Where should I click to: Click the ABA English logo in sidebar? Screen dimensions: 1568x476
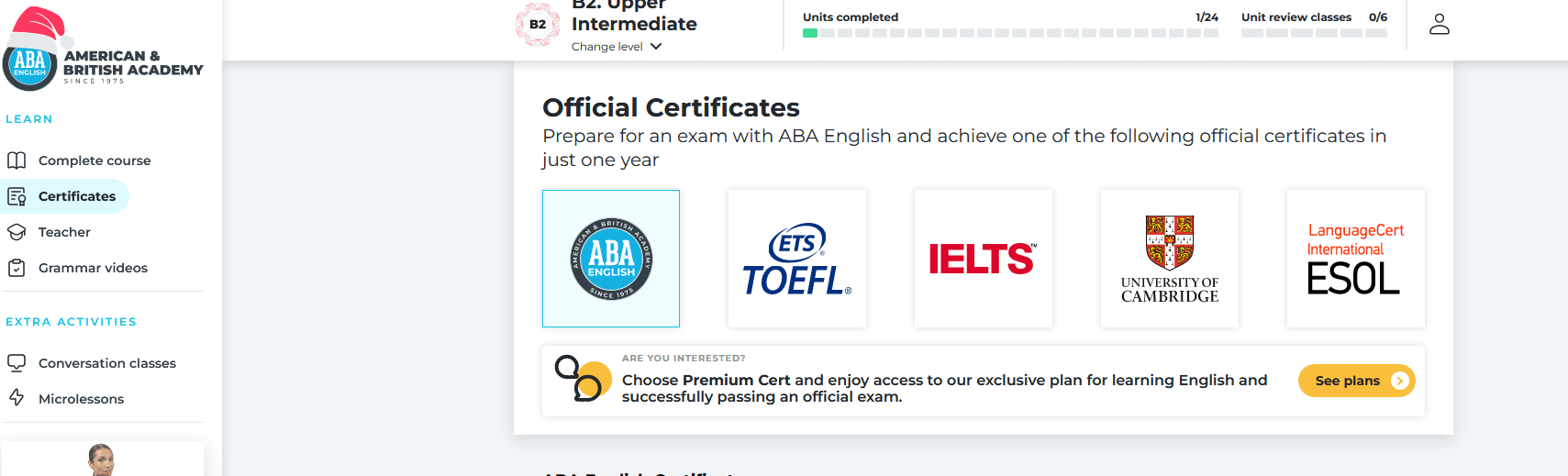[101, 57]
